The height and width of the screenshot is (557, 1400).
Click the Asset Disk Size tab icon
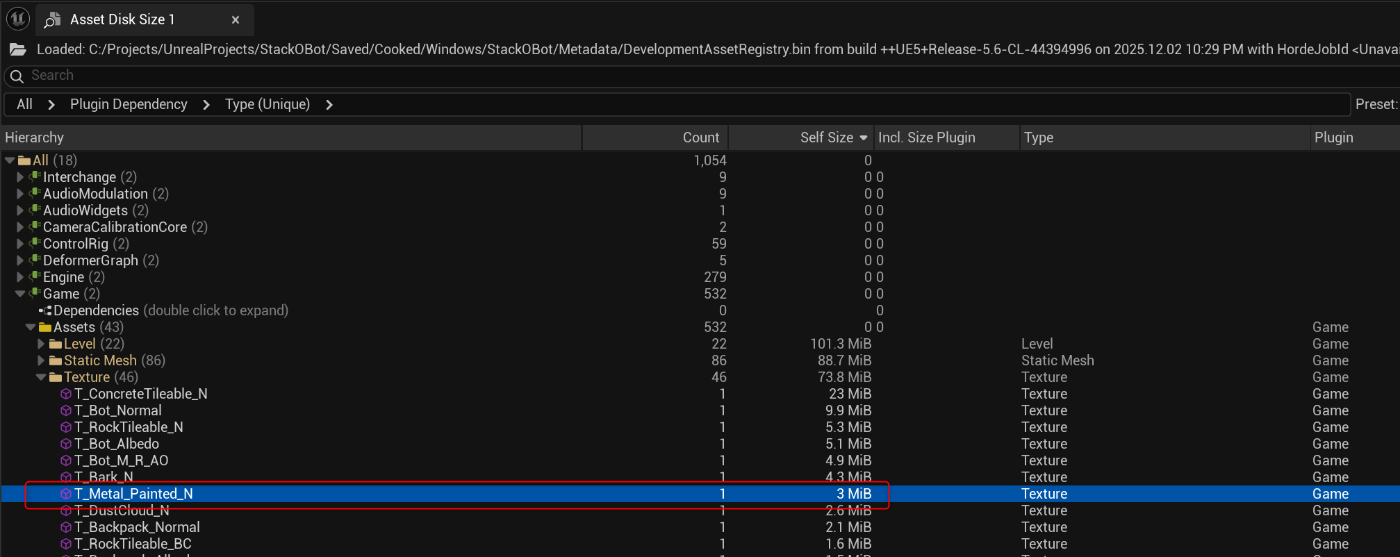pos(52,20)
